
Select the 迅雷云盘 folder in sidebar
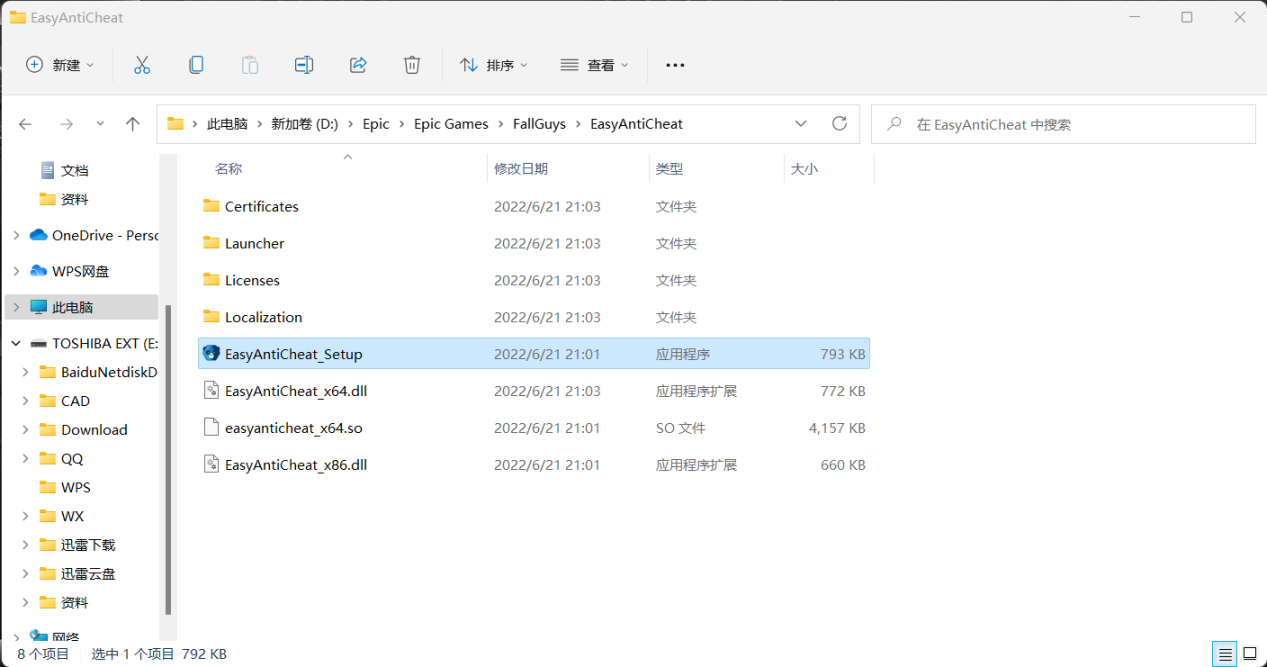(x=88, y=574)
